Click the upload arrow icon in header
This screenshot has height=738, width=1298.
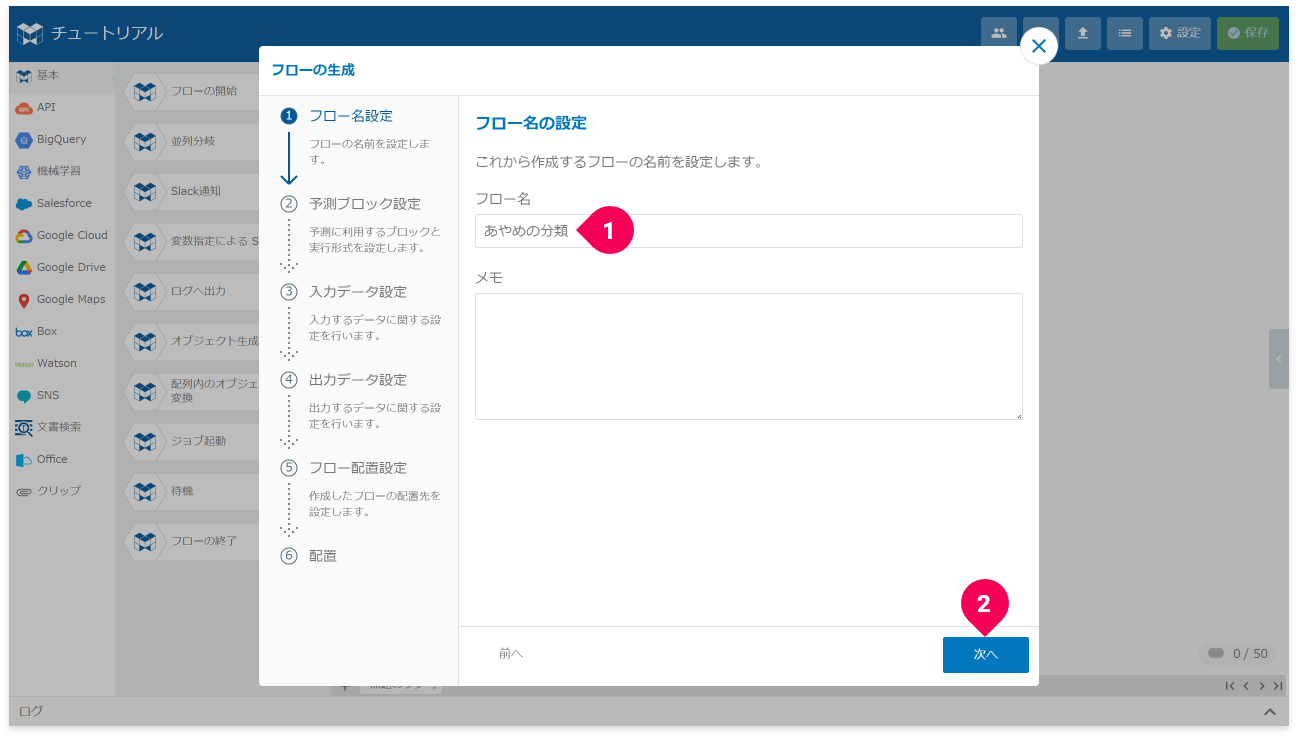pyautogui.click(x=1082, y=33)
